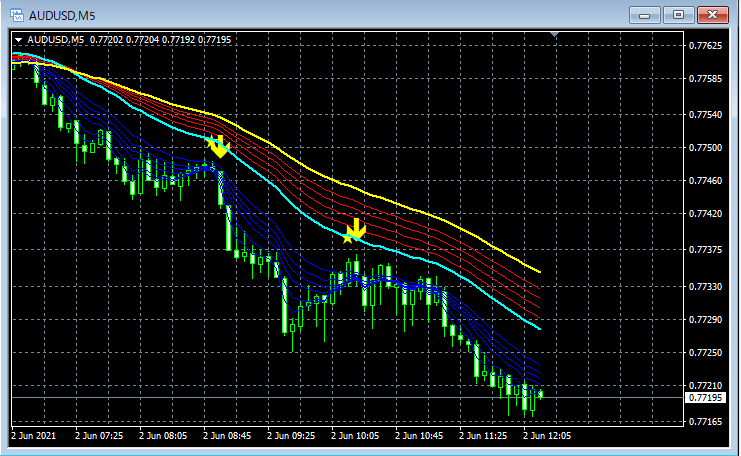Viewport: 741px width, 456px height.
Task: Click the chart shift marker triangle at the top
Action: tap(554, 34)
